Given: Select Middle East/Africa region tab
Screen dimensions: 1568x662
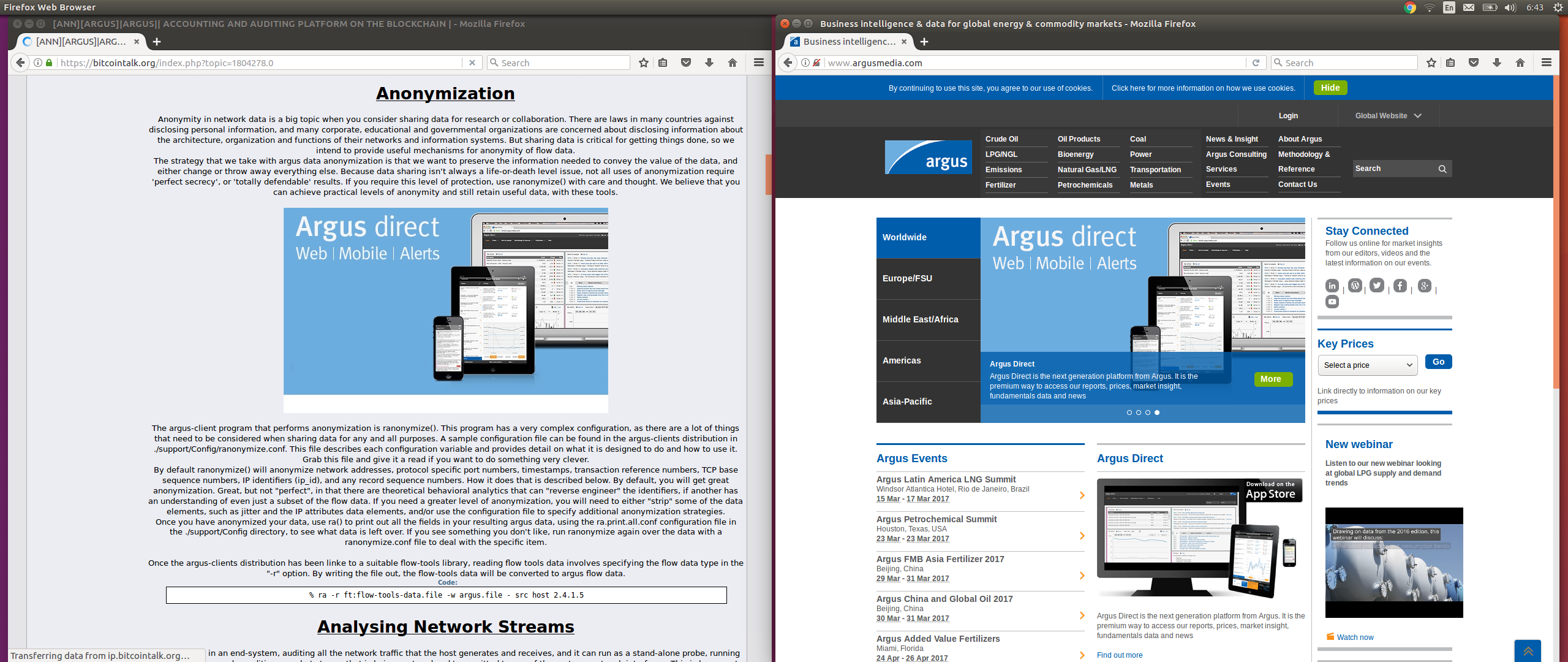Looking at the screenshot, I should click(x=928, y=320).
